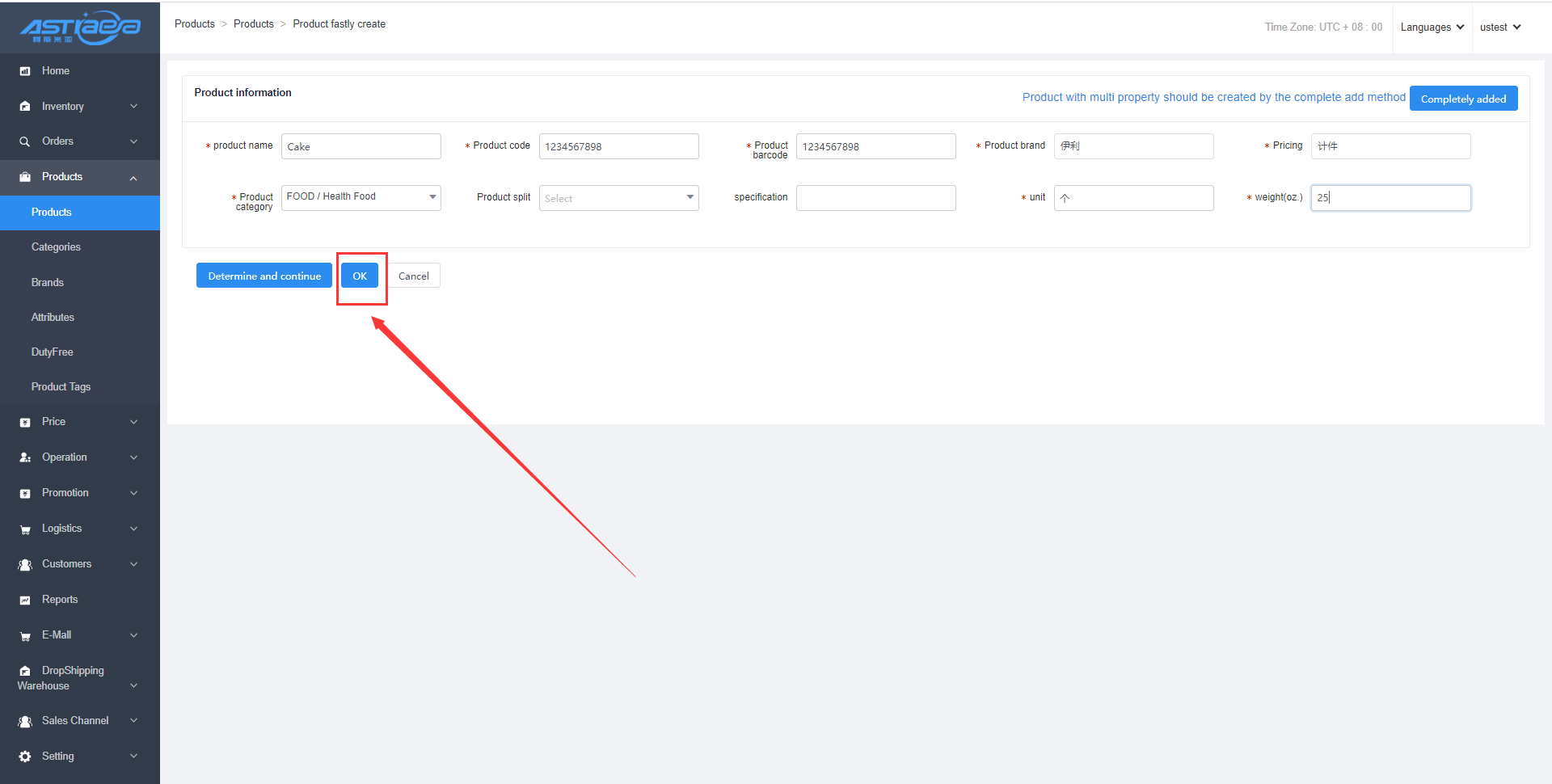Open the ustest user menu

pos(1499,27)
